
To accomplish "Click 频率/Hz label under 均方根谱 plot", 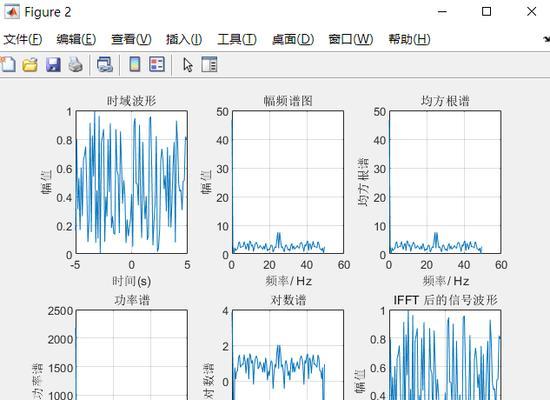I will coord(445,281).
